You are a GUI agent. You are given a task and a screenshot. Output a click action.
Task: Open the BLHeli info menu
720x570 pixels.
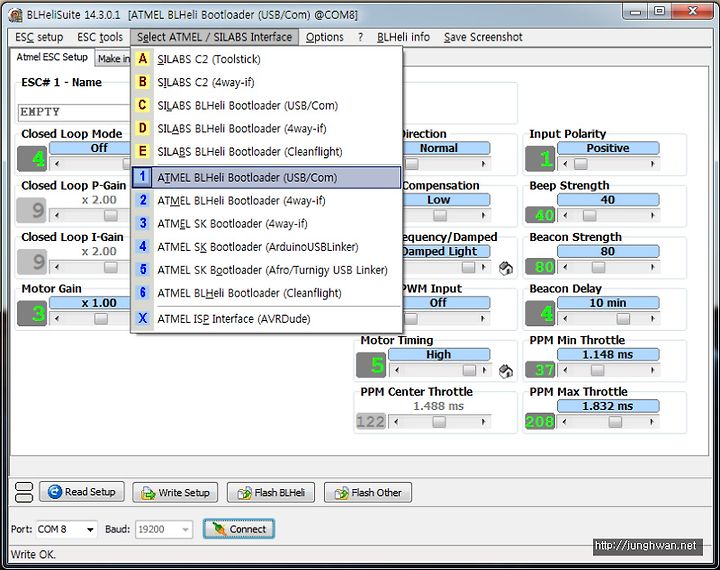tap(403, 37)
